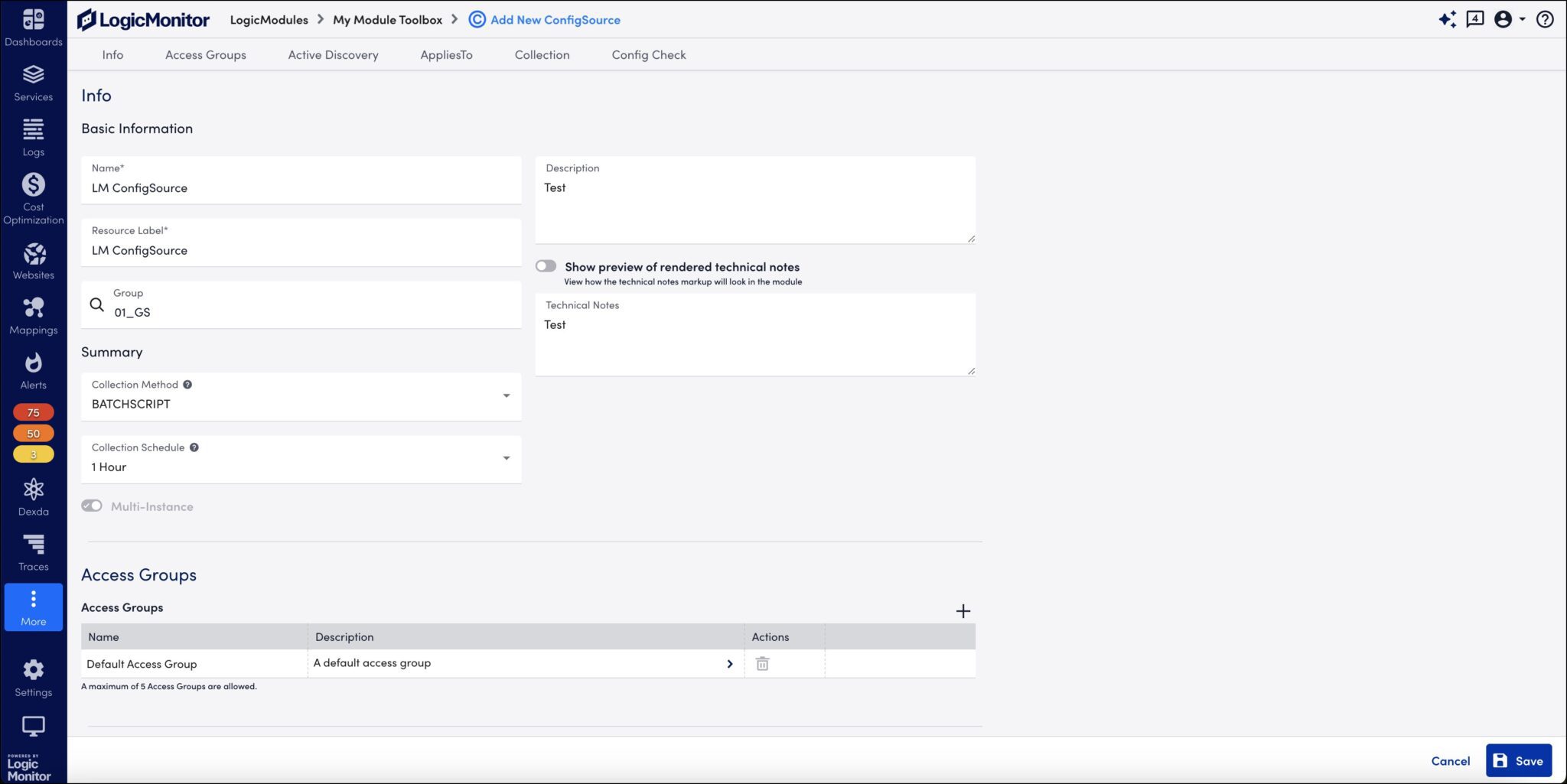Click the orange 50 error alerts badge

pyautogui.click(x=33, y=433)
